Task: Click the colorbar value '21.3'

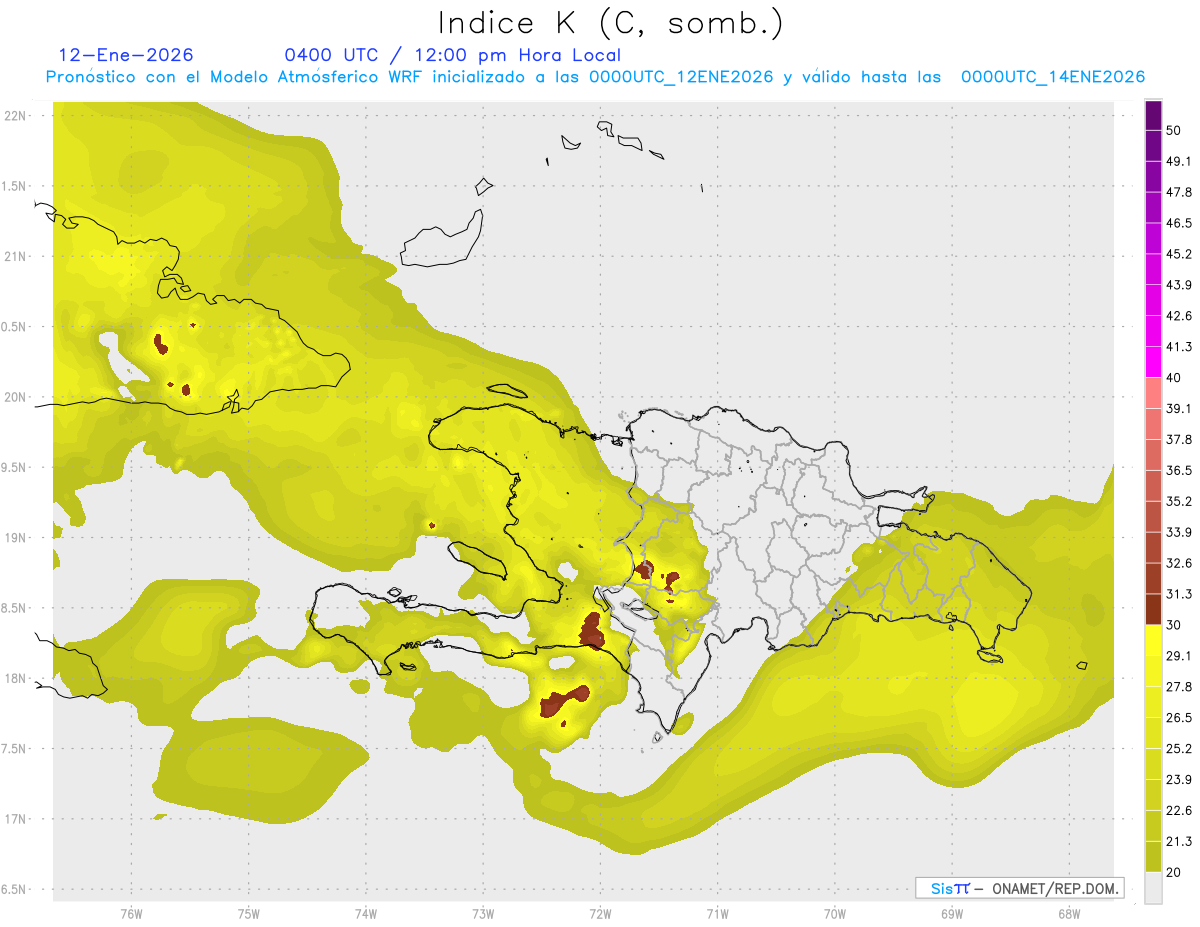Action: 1179,842
